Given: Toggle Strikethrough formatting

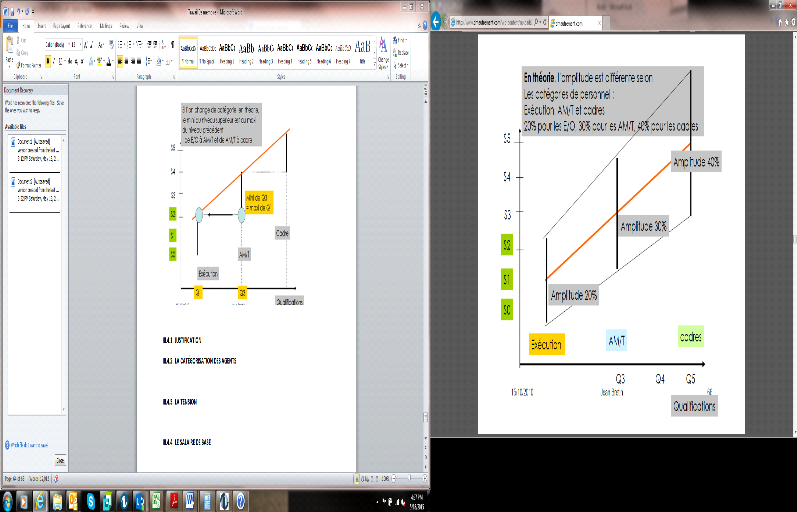Looking at the screenshot, I should (70, 61).
